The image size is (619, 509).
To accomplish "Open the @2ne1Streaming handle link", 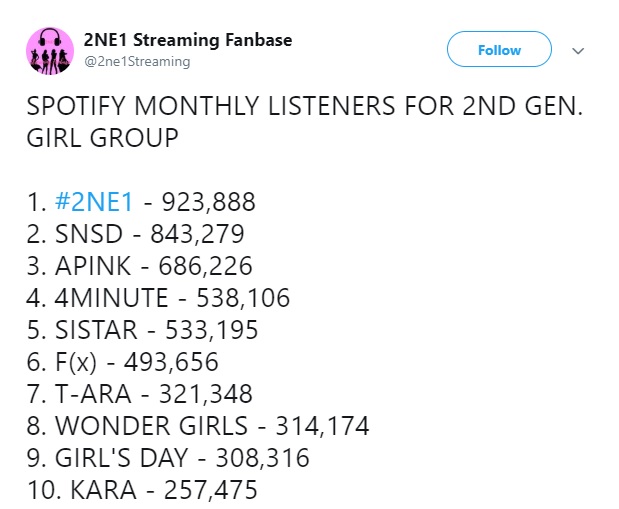I will pyautogui.click(x=137, y=62).
